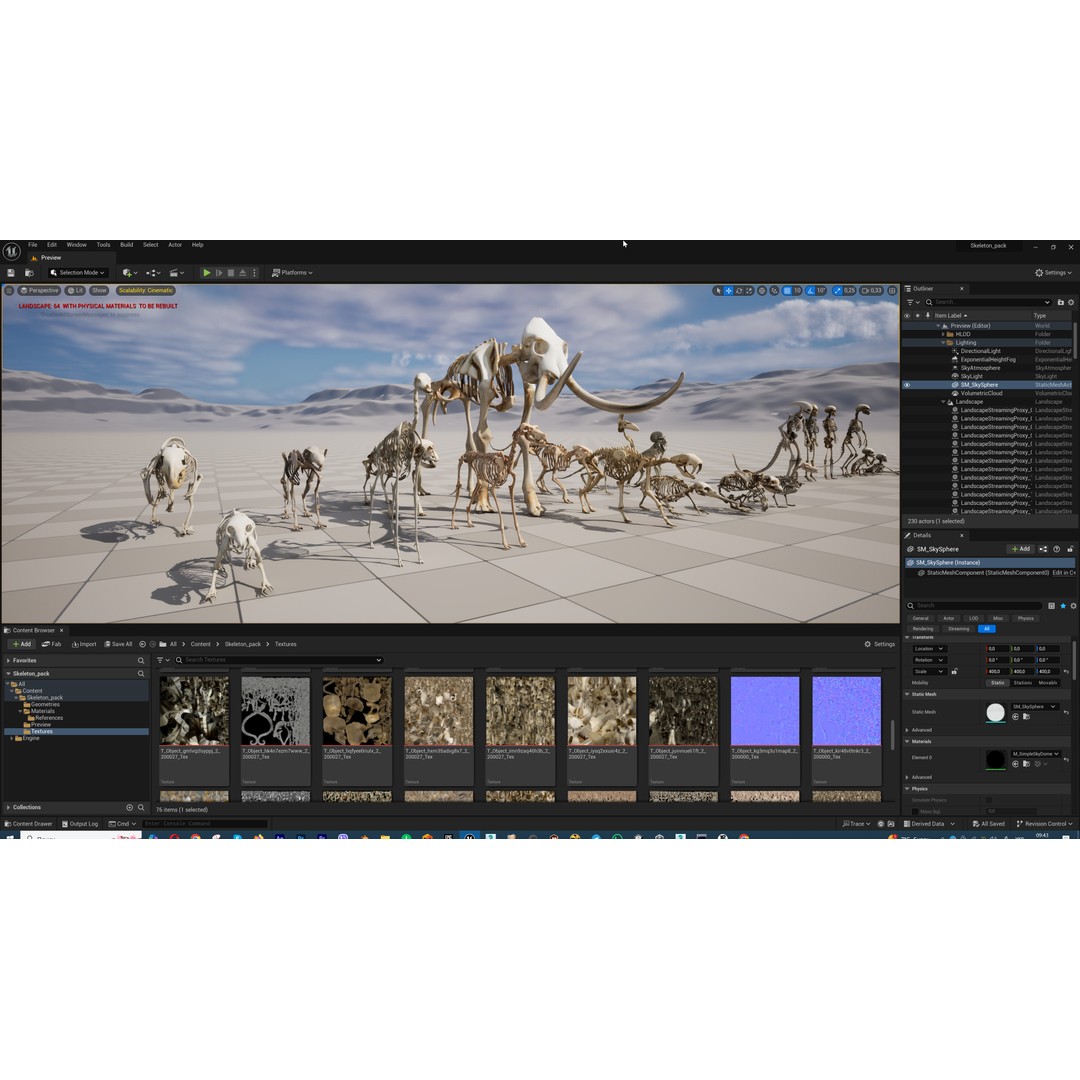Hide SM_SkySphere with its eye icon

tap(906, 385)
